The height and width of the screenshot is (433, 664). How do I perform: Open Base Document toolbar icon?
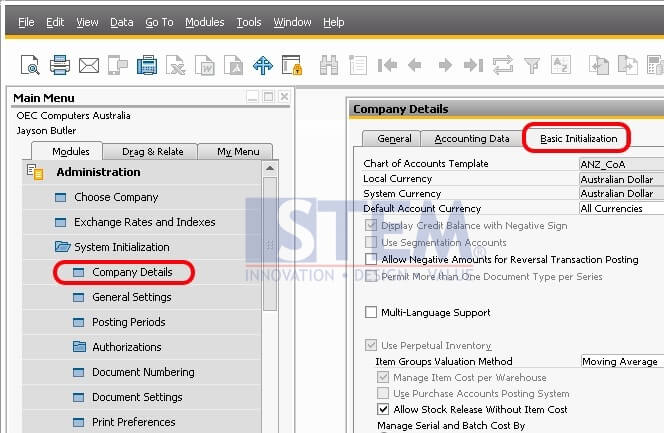(x=599, y=65)
